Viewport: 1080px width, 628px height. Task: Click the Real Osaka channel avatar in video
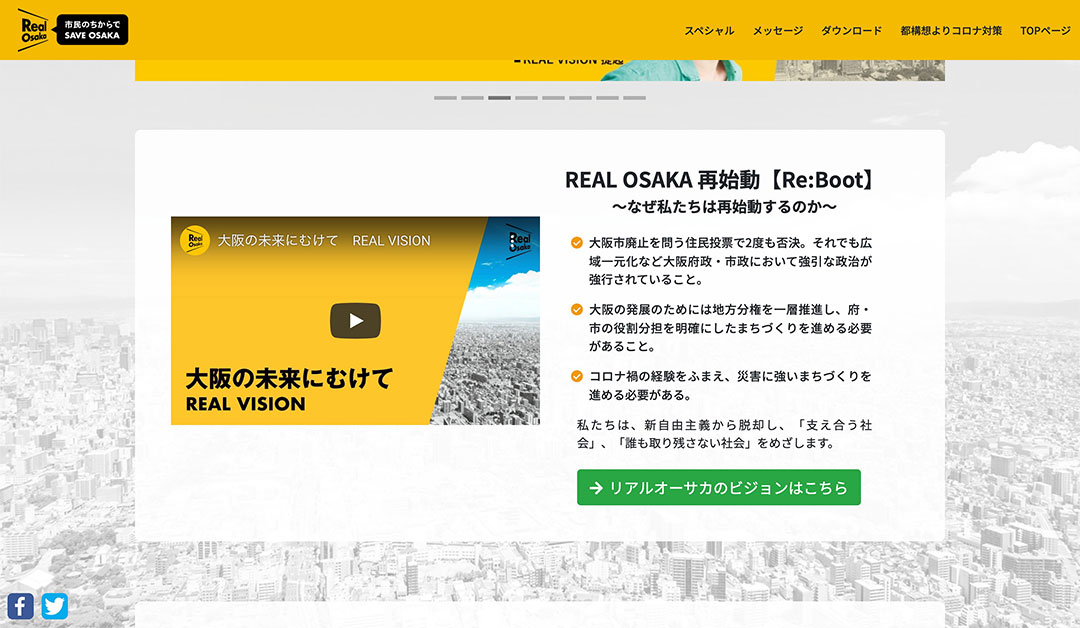tap(195, 241)
